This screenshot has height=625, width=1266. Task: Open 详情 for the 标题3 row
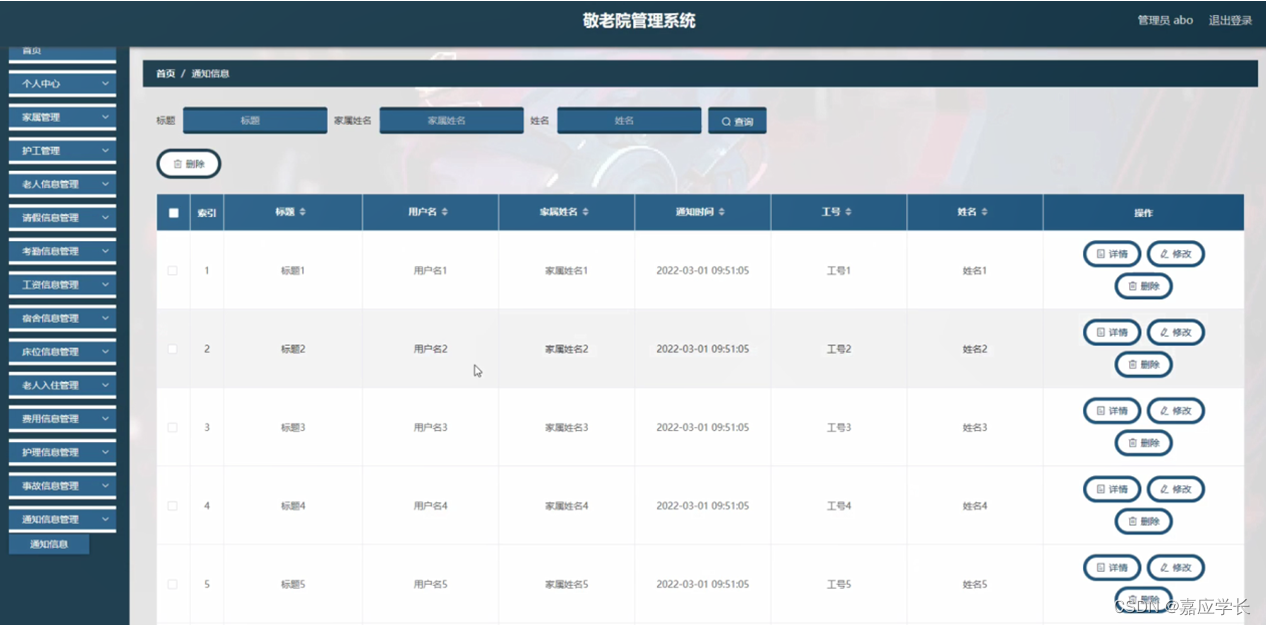(1112, 411)
